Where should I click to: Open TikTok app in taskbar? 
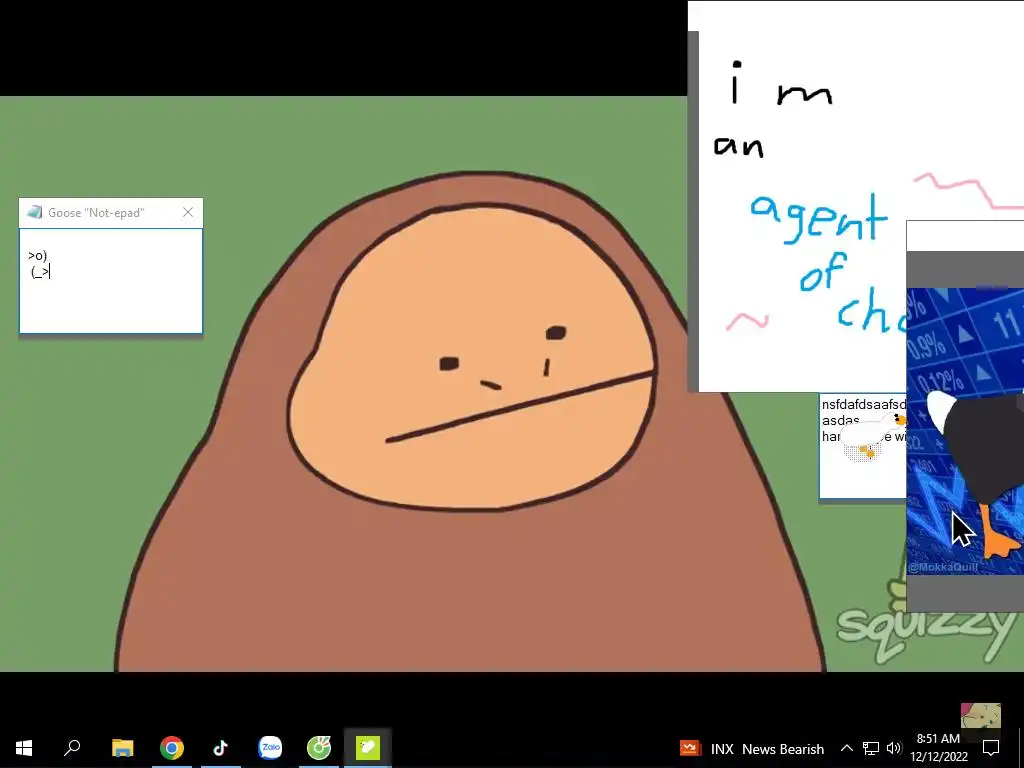[x=221, y=748]
